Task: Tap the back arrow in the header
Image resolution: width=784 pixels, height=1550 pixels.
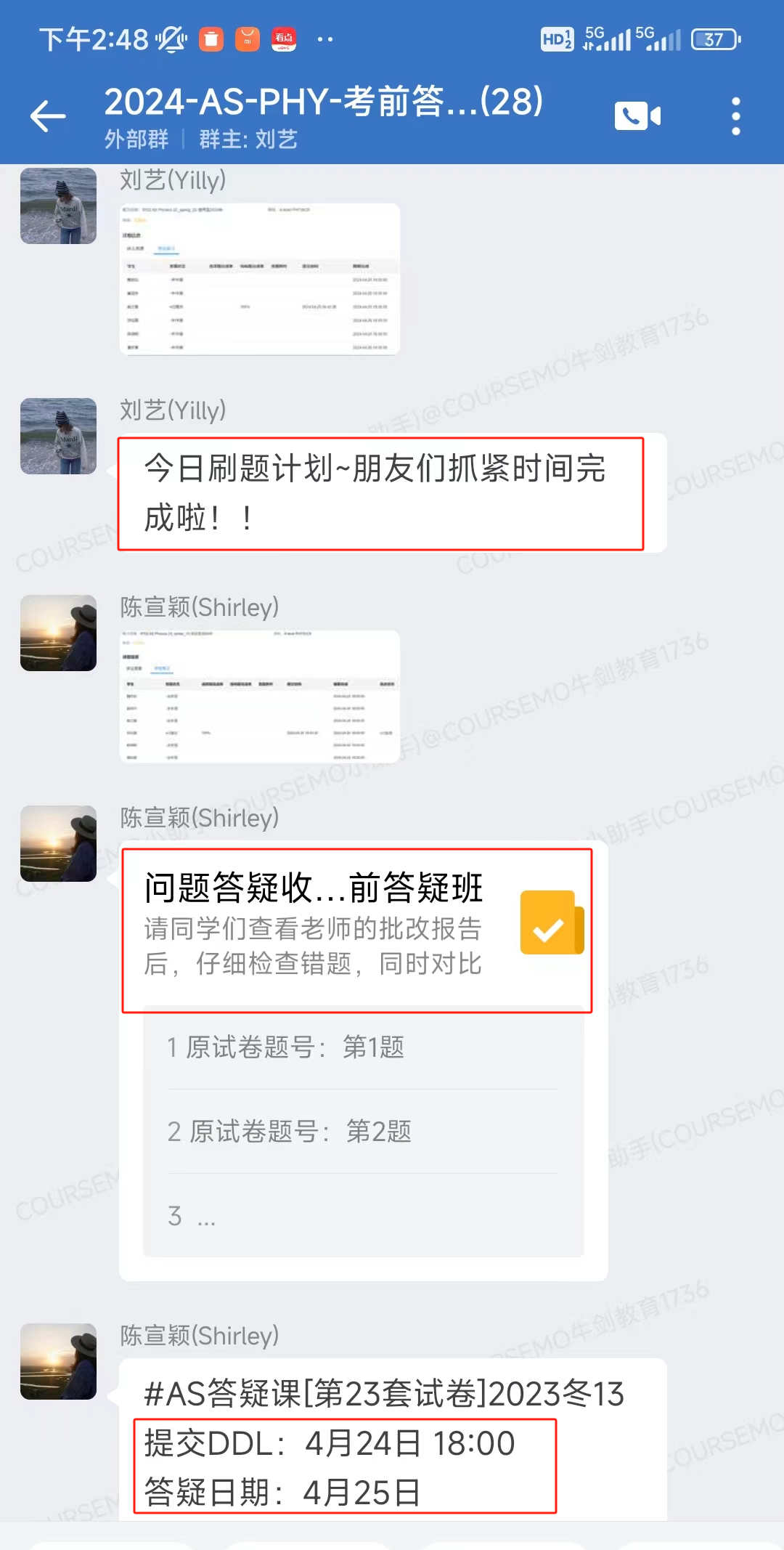Action: [x=48, y=116]
